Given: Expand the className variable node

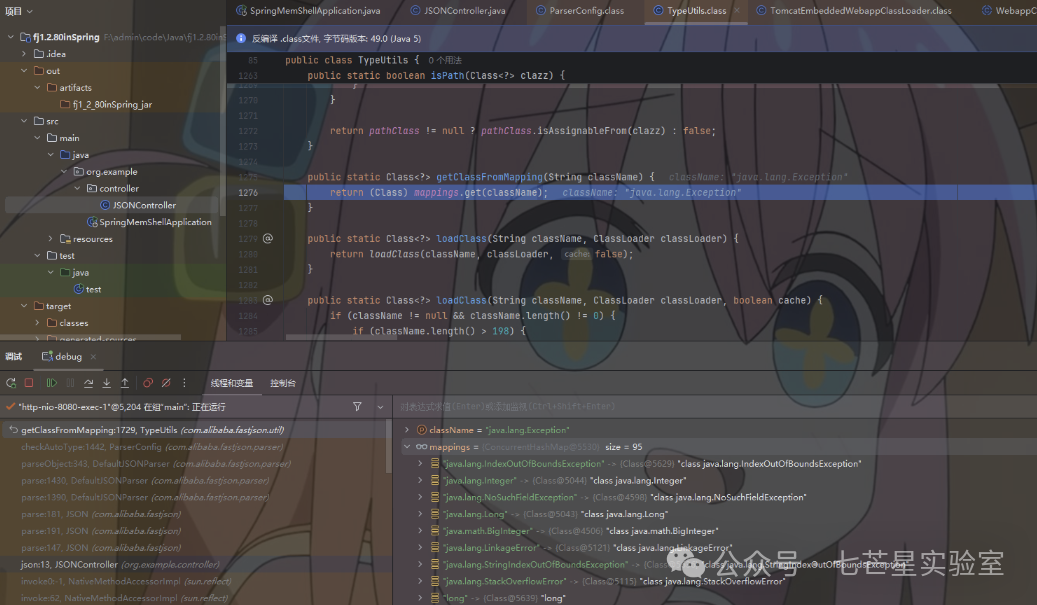Looking at the screenshot, I should pos(406,430).
